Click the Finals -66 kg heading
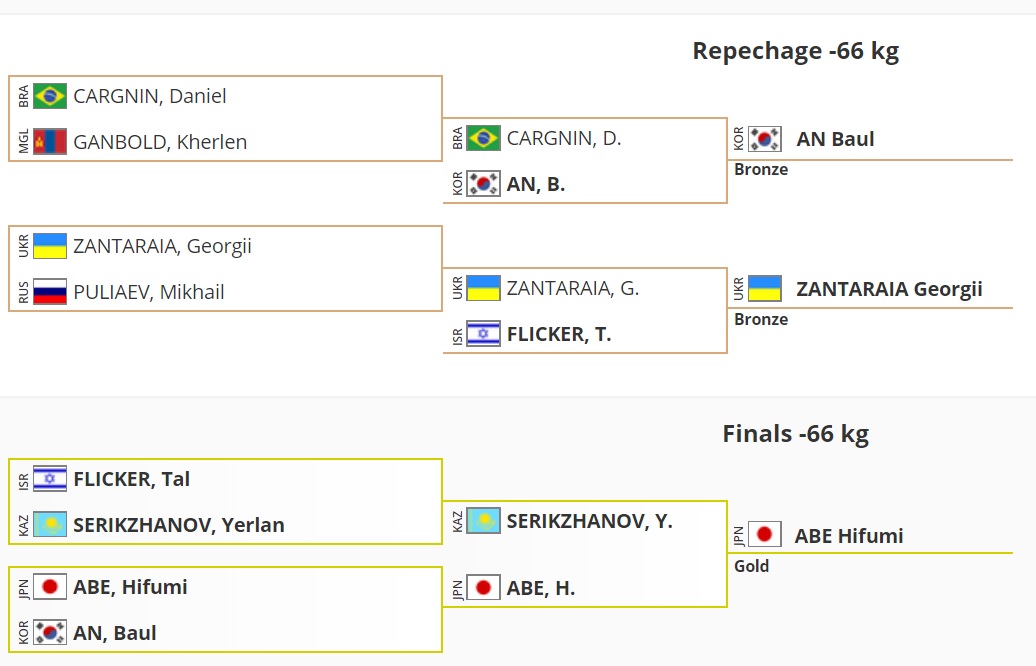 tap(795, 434)
